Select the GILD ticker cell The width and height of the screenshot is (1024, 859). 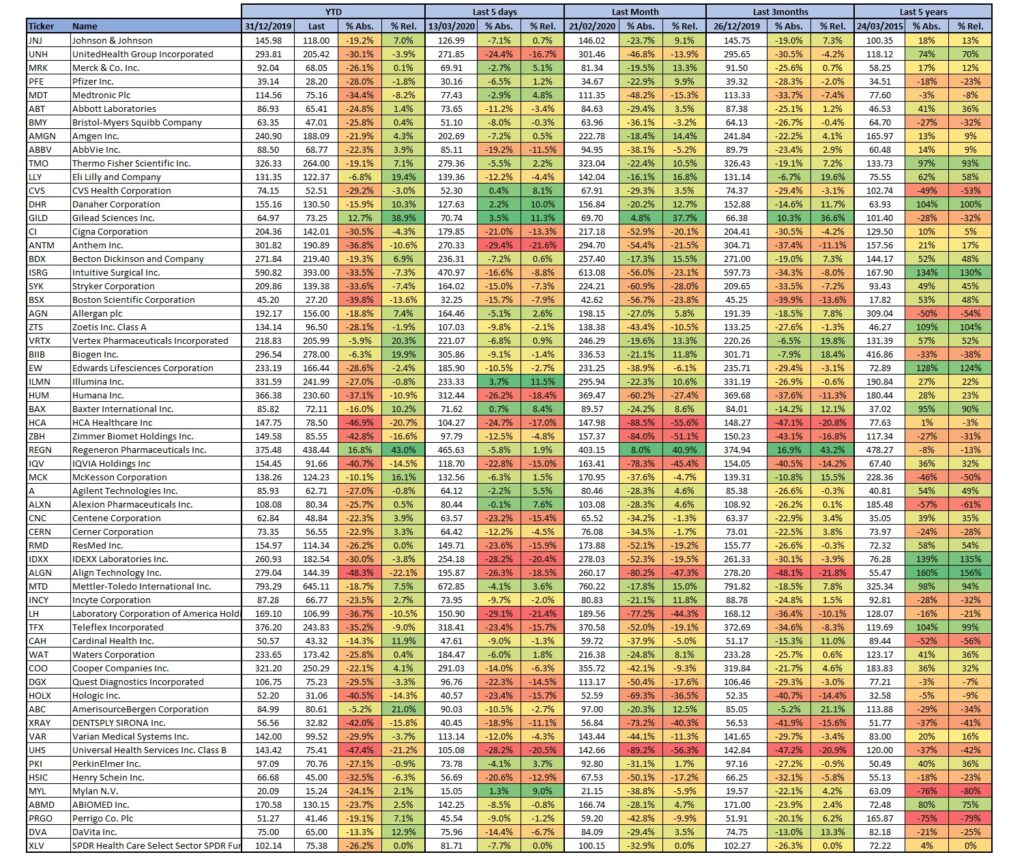point(48,218)
